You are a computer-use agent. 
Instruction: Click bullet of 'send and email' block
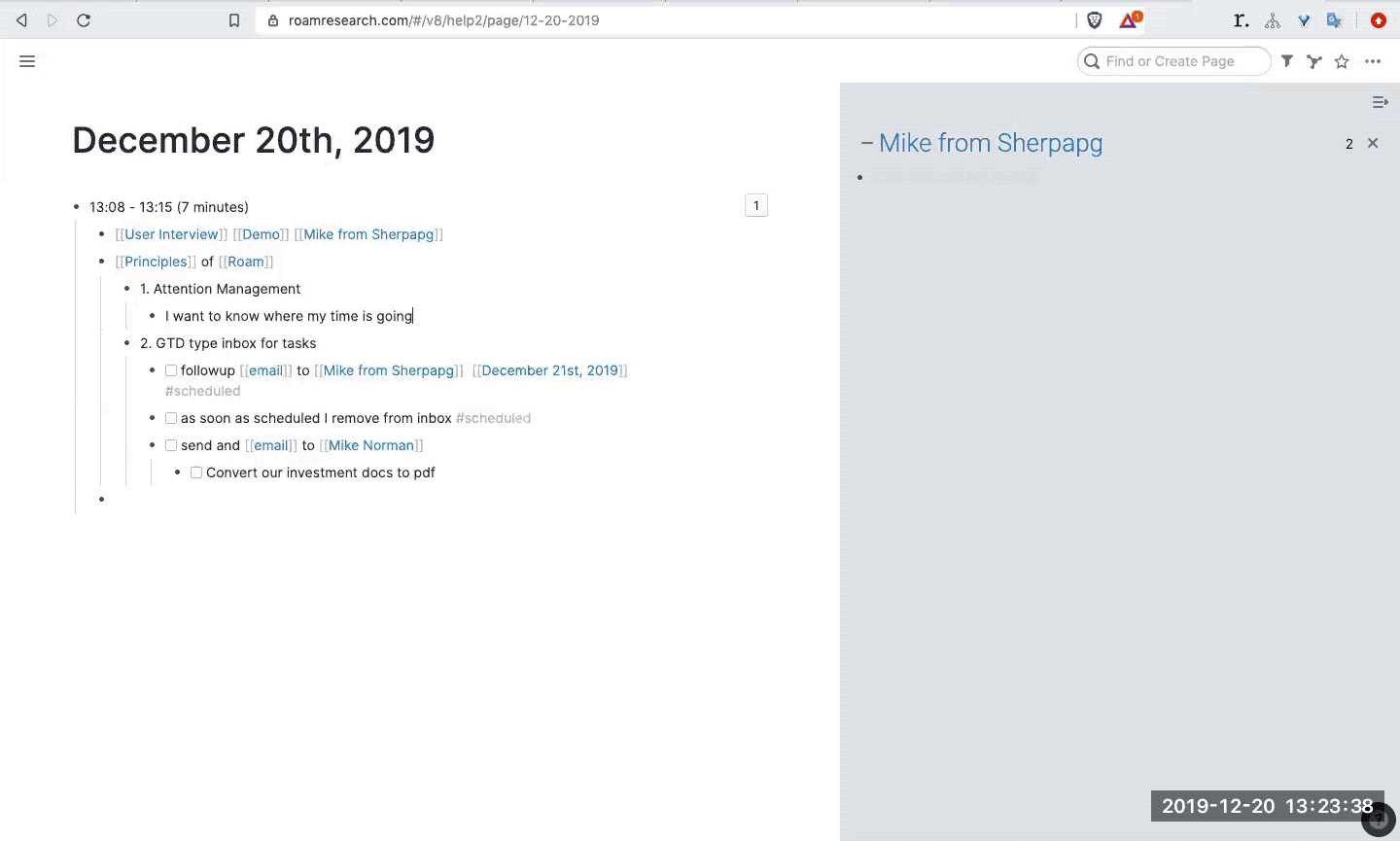(x=153, y=445)
